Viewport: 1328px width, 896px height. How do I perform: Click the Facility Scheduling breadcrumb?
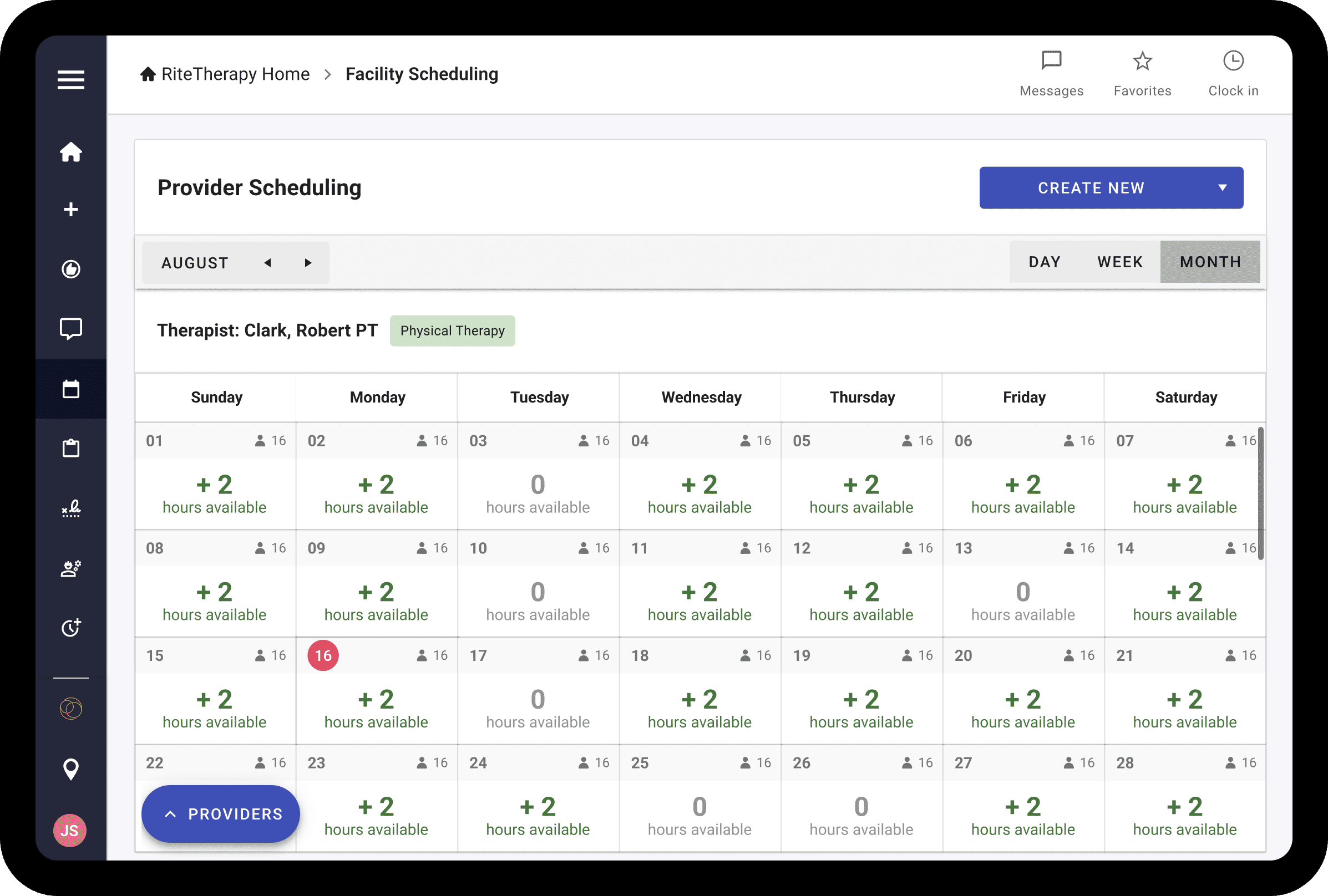(x=422, y=74)
